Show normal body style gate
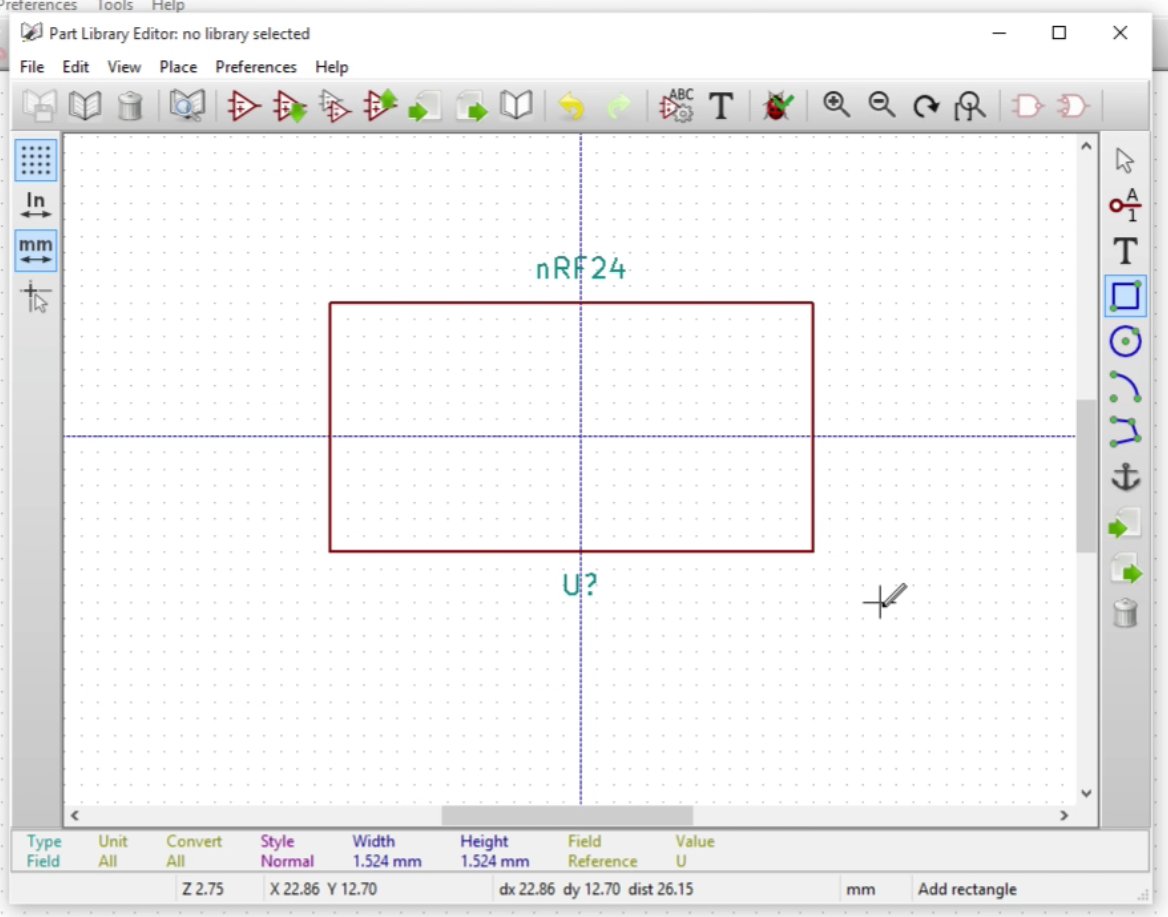 coord(1028,106)
